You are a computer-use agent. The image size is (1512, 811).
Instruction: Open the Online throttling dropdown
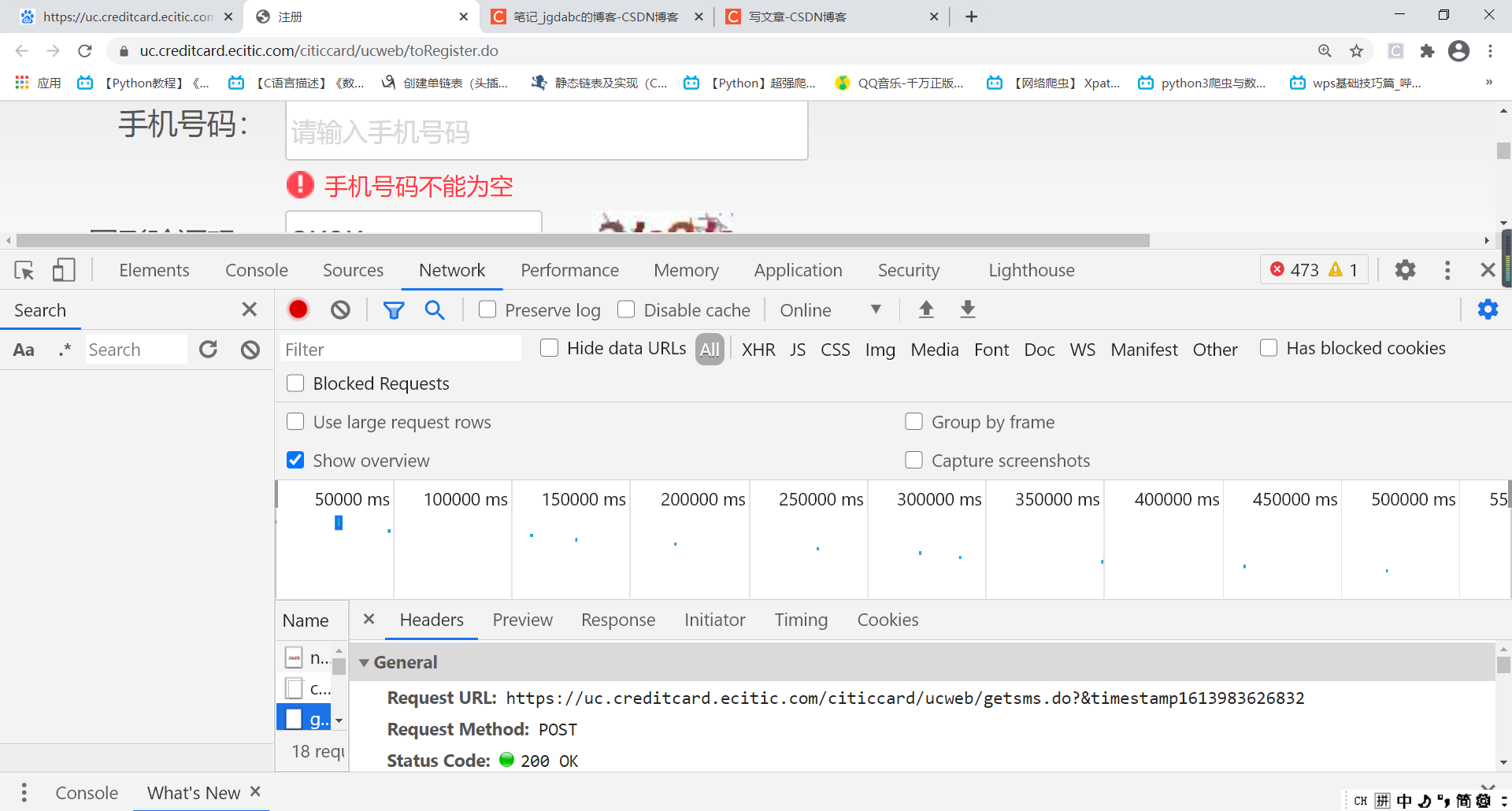(x=830, y=310)
